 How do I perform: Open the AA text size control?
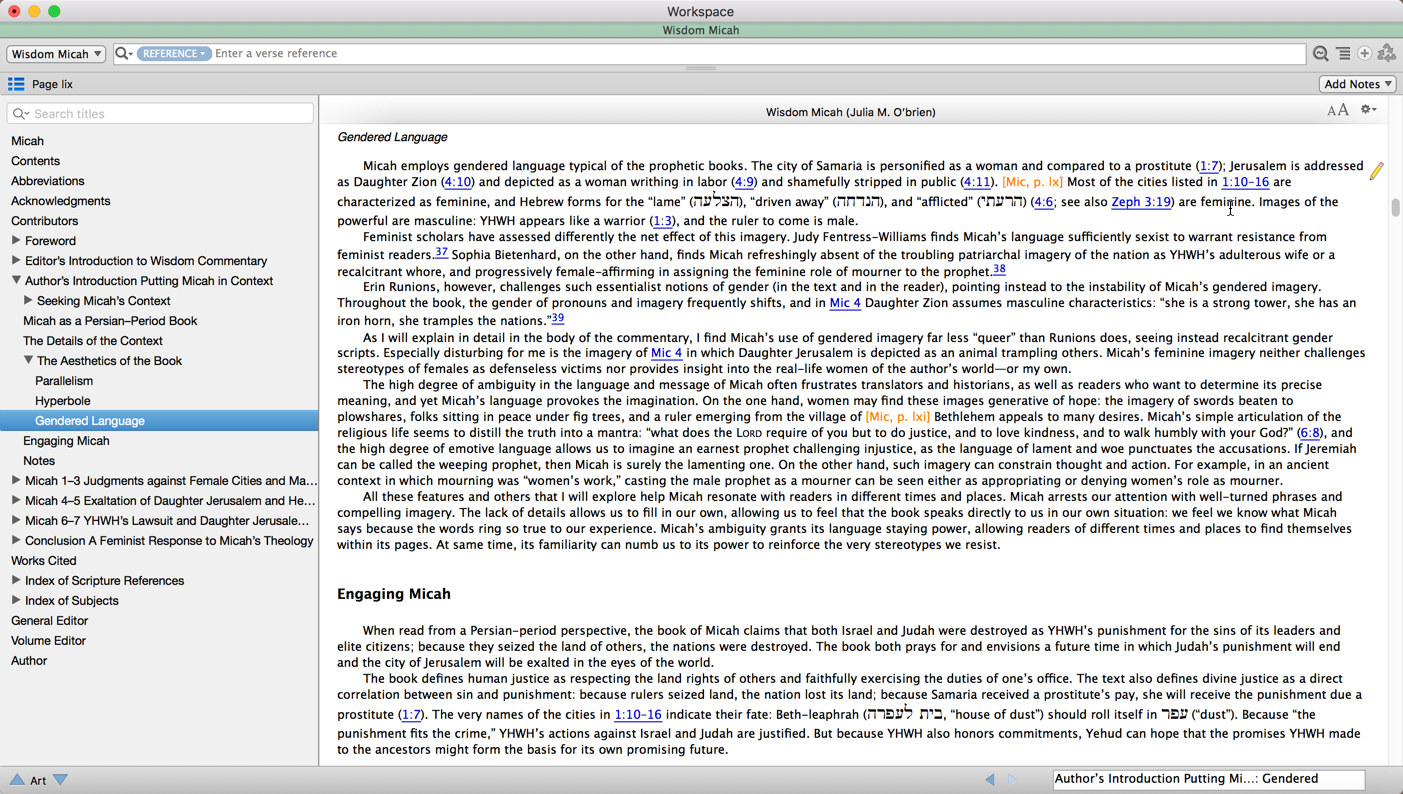(1338, 111)
